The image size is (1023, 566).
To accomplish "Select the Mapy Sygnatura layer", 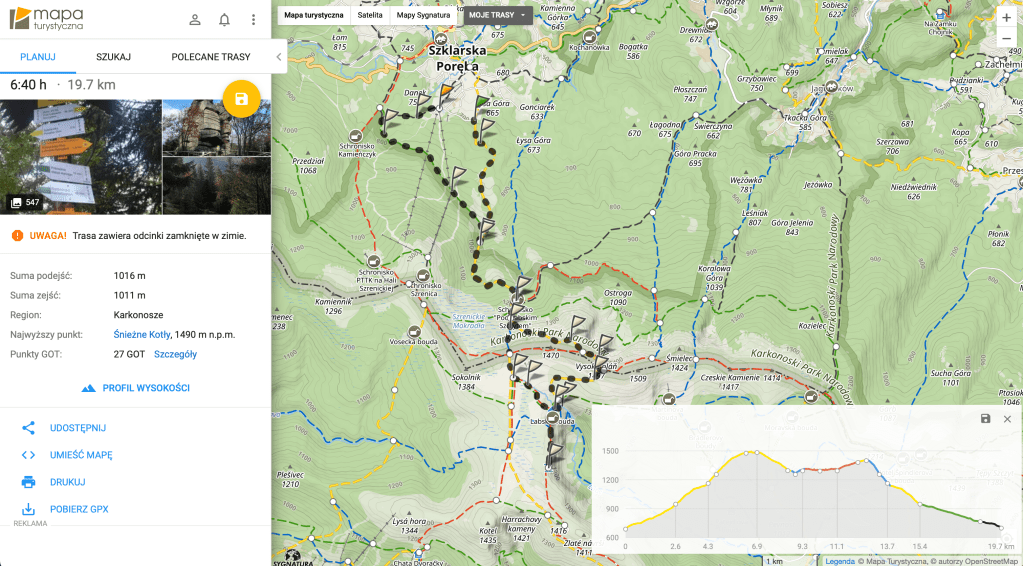I will coord(423,15).
